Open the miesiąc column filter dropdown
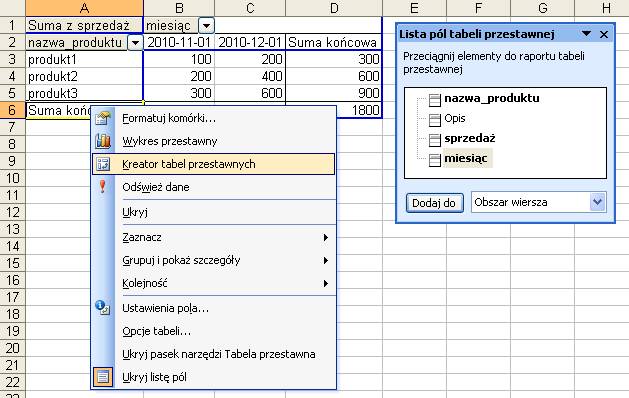This screenshot has width=629, height=398. pyautogui.click(x=206, y=26)
